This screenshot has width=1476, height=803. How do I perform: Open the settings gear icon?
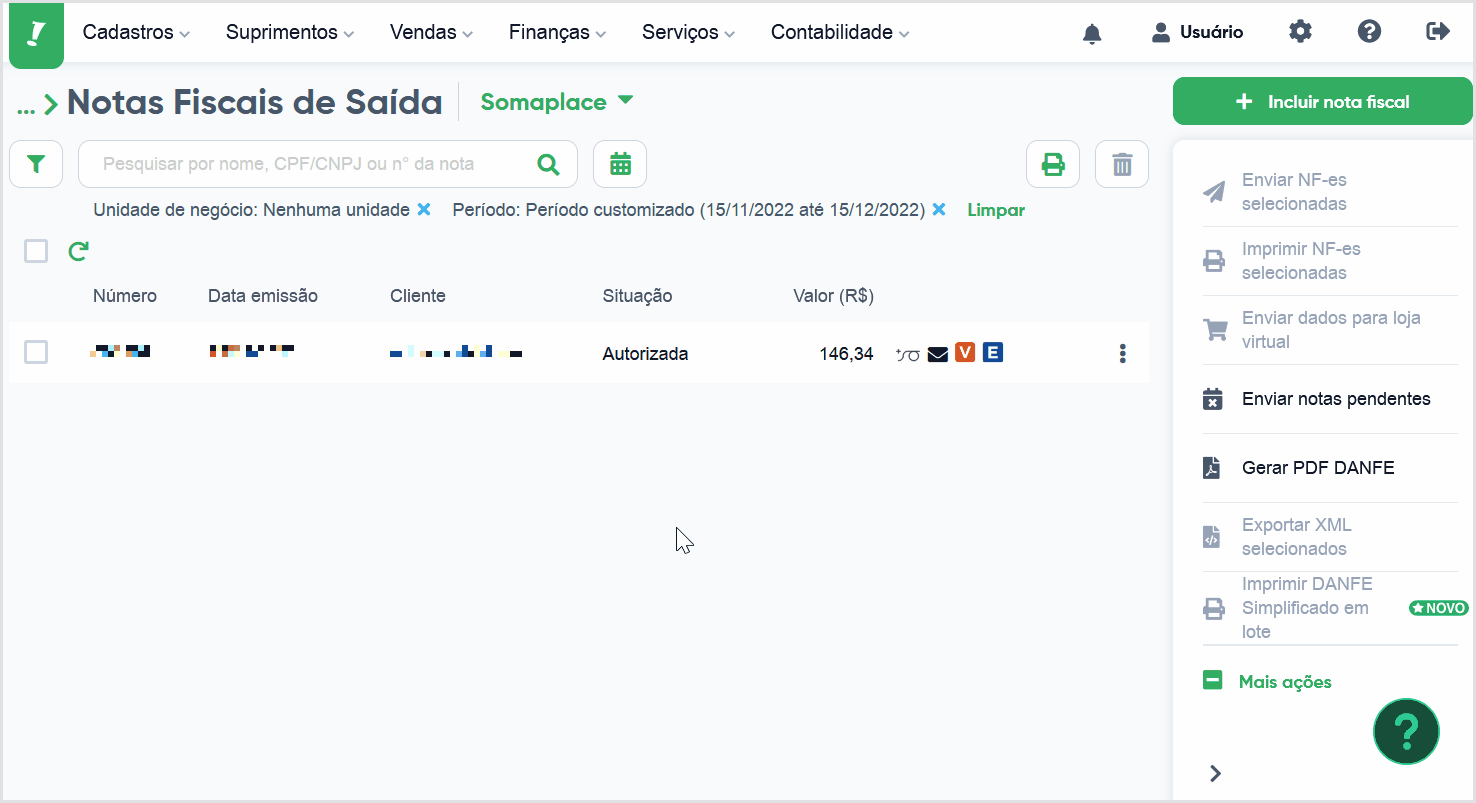(x=1300, y=32)
